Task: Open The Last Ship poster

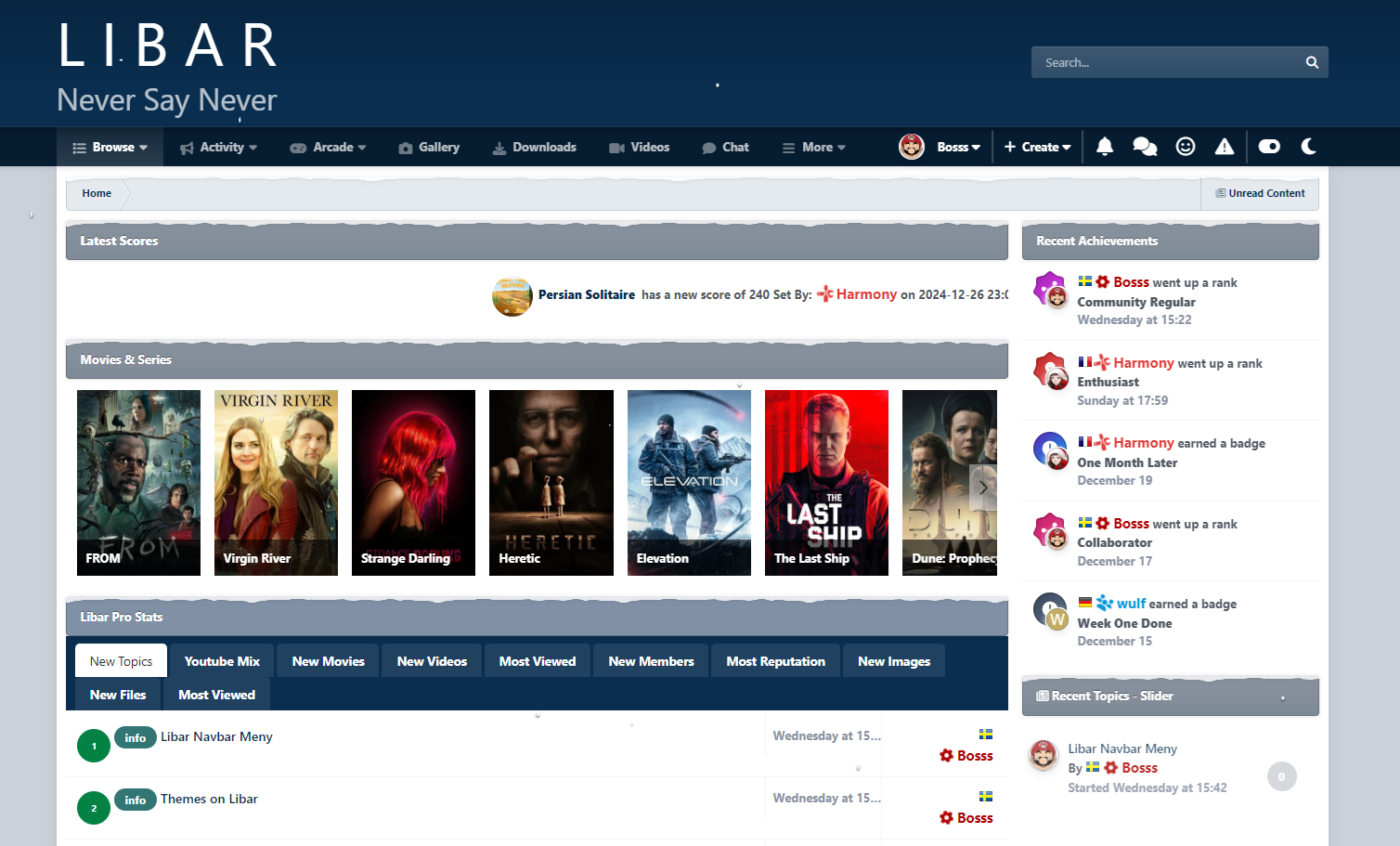Action: click(x=826, y=483)
